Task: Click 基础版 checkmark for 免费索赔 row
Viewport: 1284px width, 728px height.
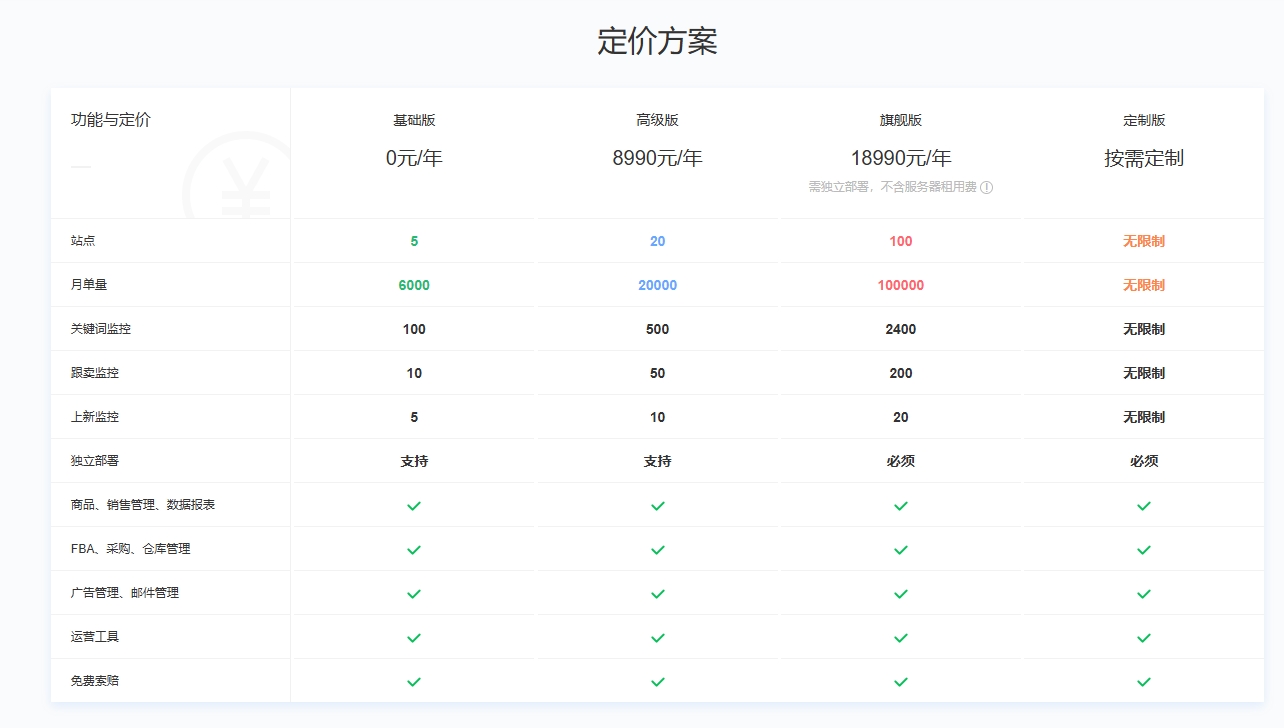Action: [414, 682]
